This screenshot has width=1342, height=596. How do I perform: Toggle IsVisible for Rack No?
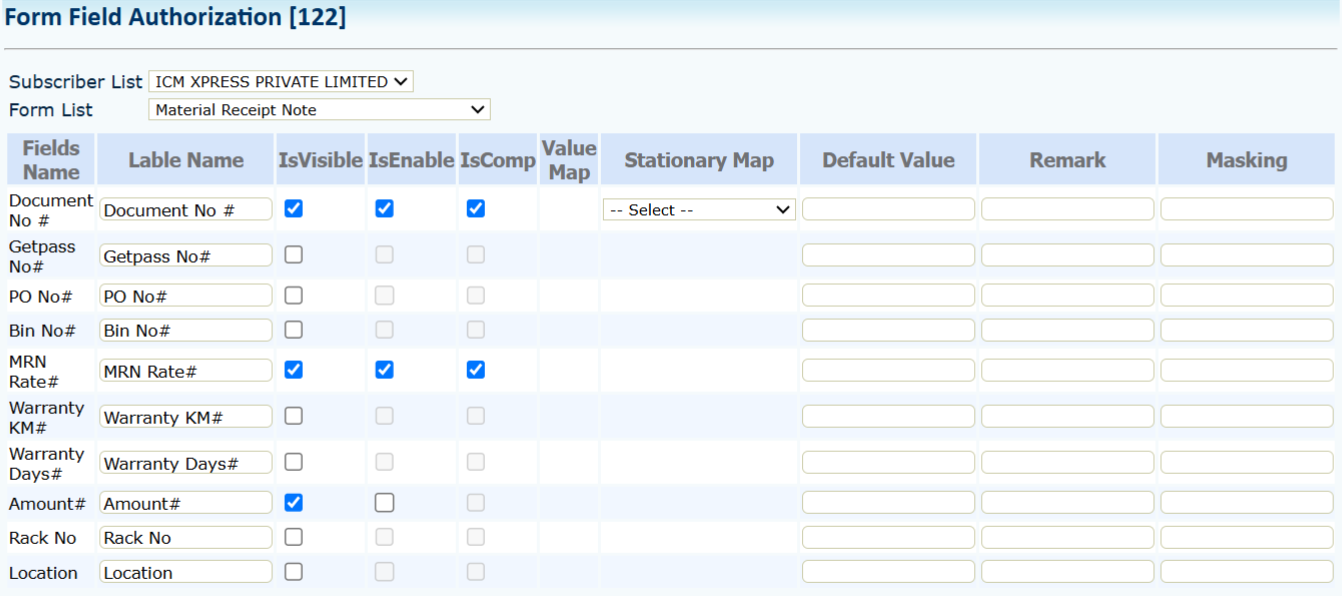[293, 537]
